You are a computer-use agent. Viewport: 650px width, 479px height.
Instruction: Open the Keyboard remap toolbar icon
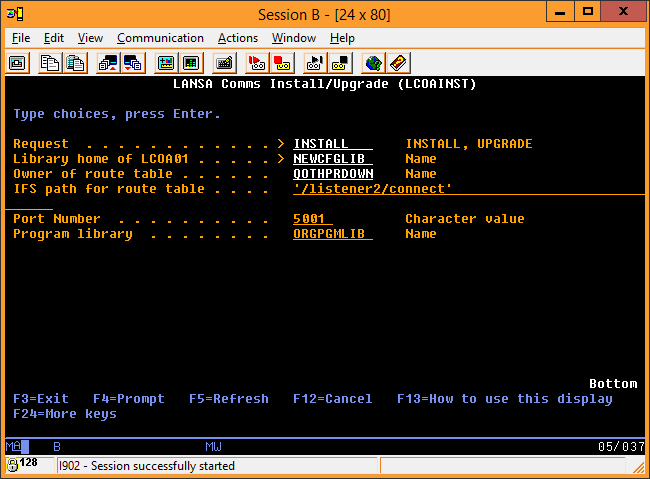click(224, 63)
